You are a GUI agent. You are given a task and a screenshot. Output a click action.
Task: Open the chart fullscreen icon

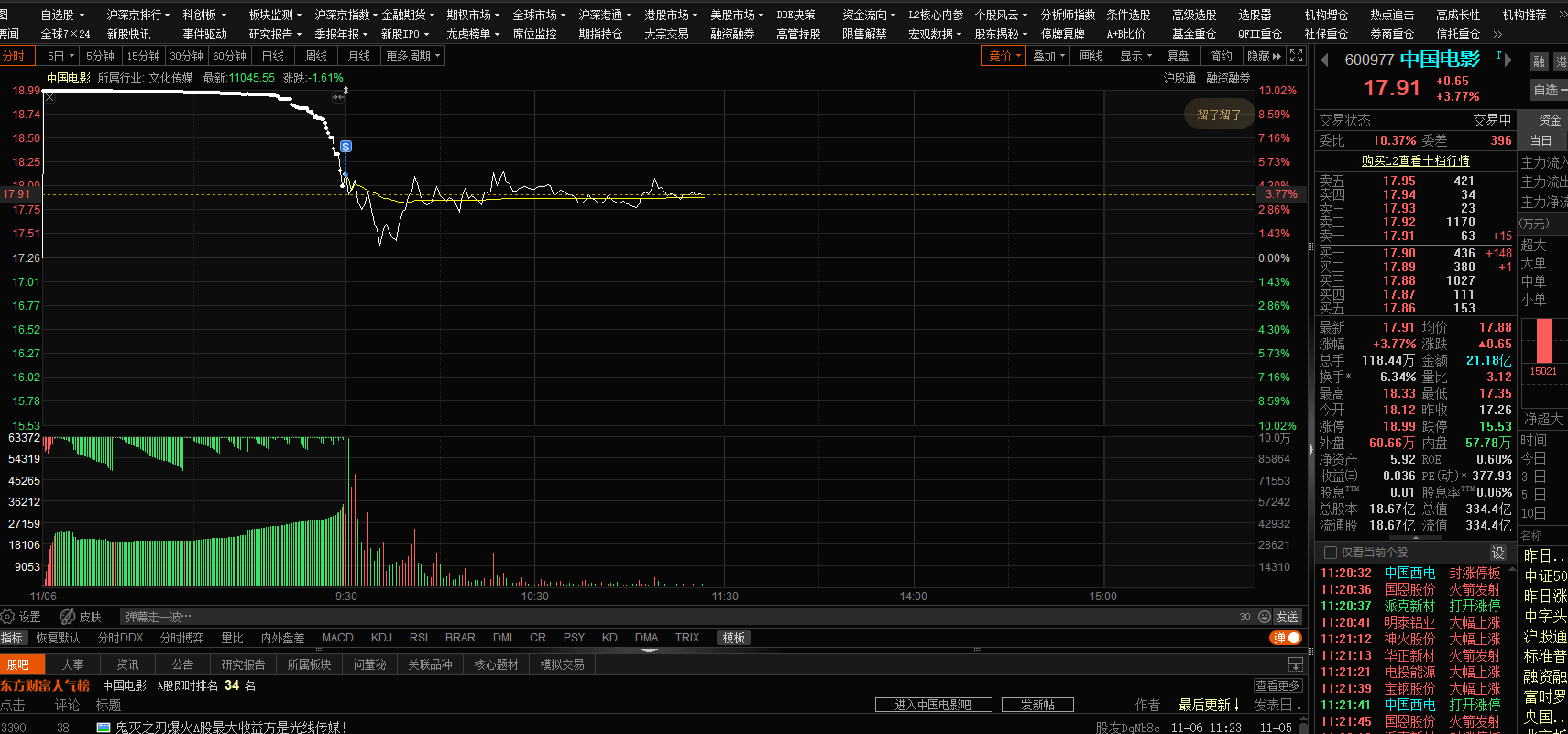coord(1296,56)
